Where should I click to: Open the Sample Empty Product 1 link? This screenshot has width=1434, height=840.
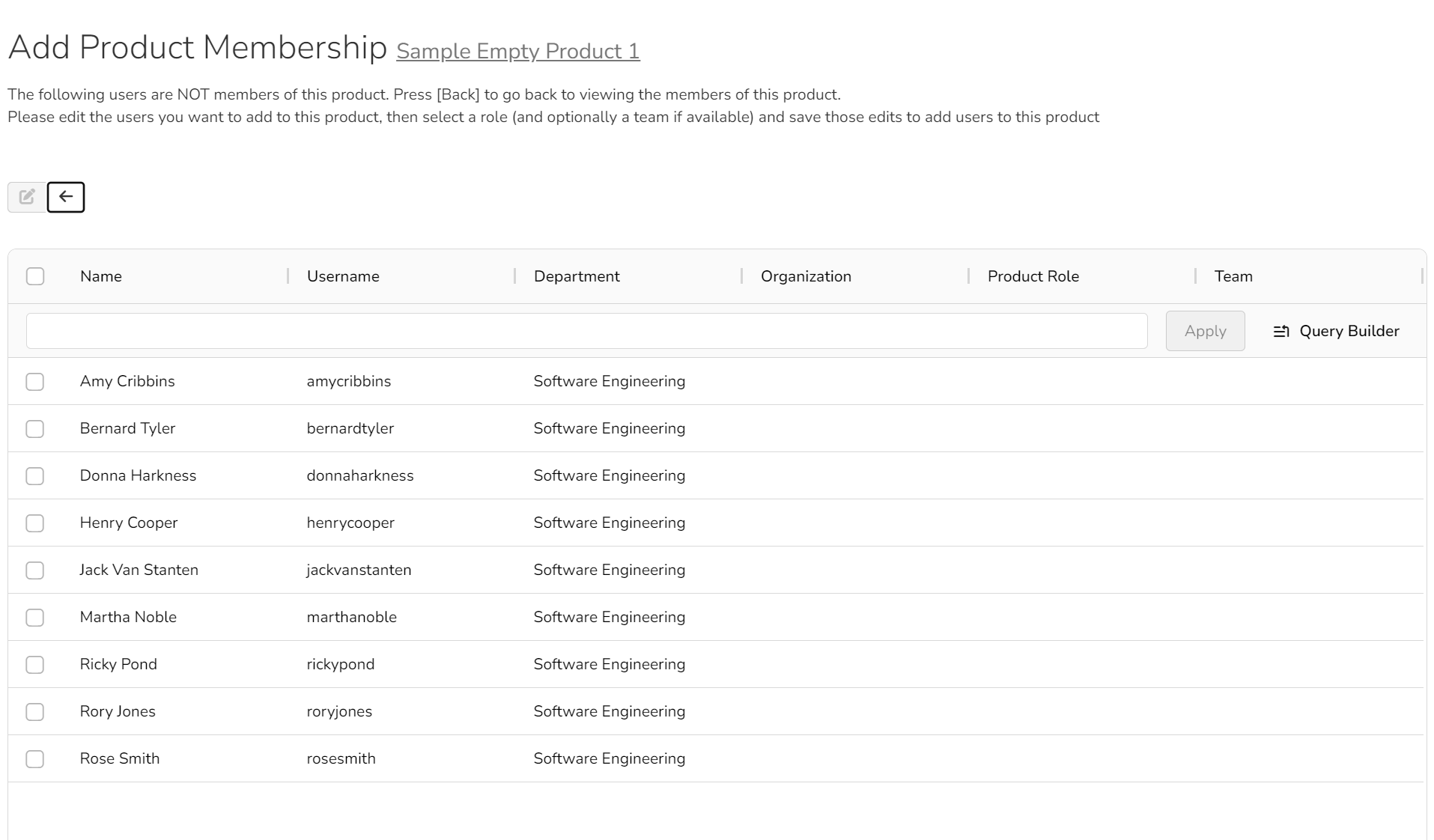[518, 51]
